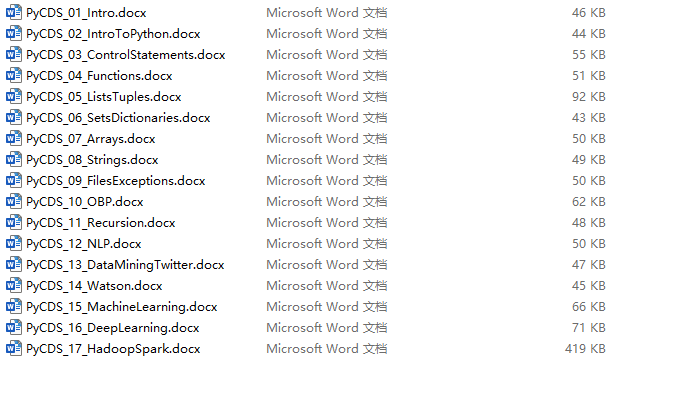
Task: Click the Word icon beside PyCDS_13_DataMiningTwitter.docx
Action: click(13, 264)
